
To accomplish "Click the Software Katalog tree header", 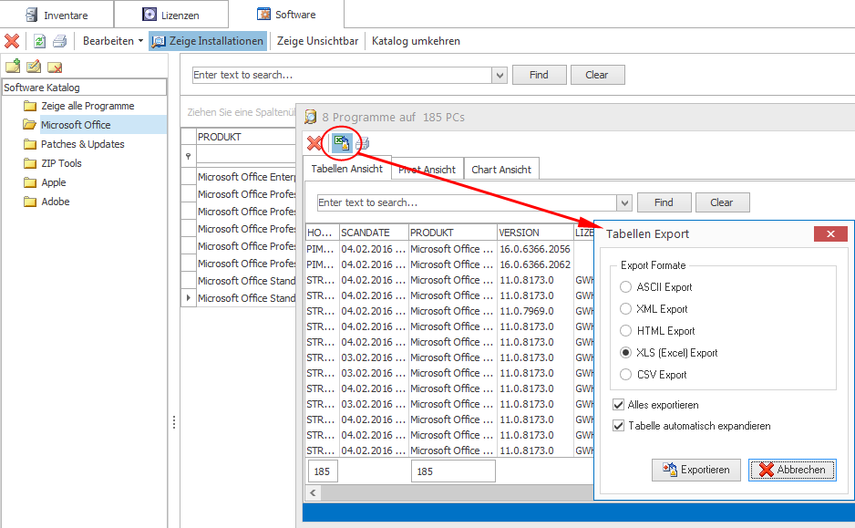I will 85,87.
